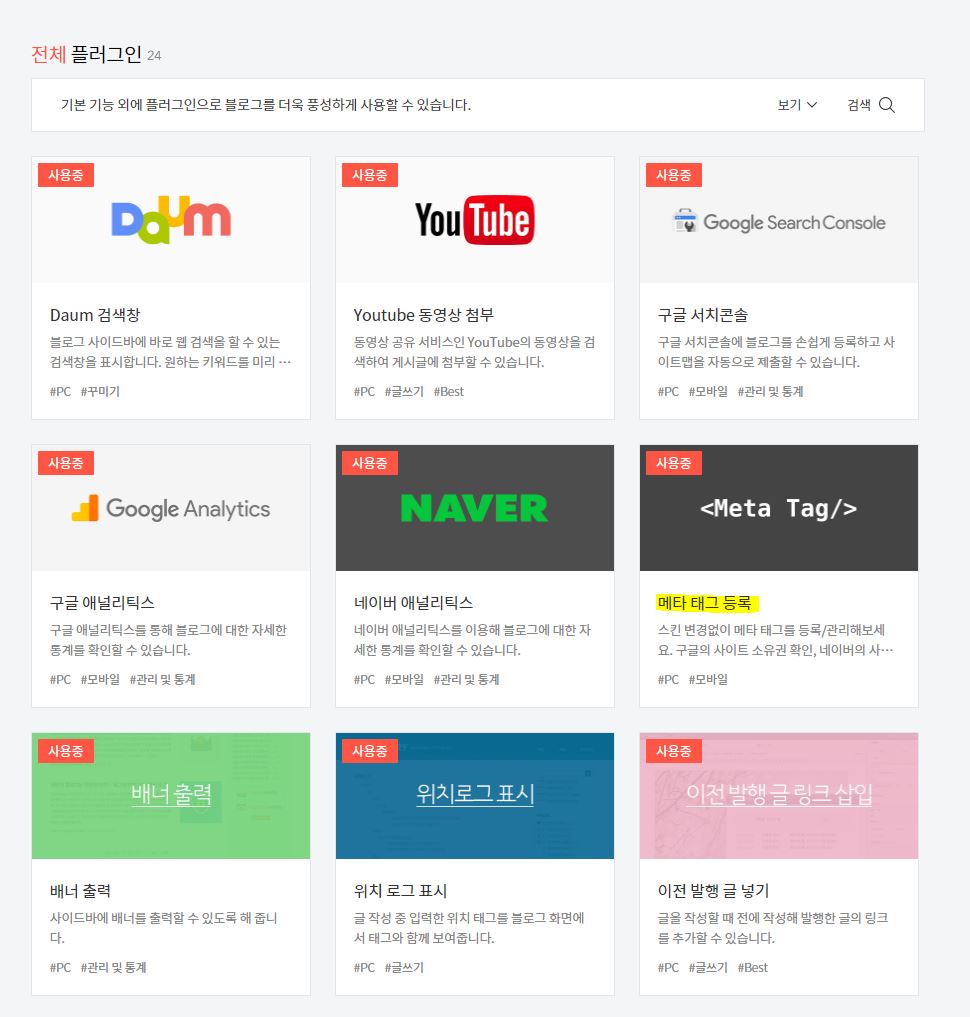This screenshot has width=970, height=1017.
Task: Click #Best tag on Youtube 동영상 첨부 card
Action: [449, 392]
